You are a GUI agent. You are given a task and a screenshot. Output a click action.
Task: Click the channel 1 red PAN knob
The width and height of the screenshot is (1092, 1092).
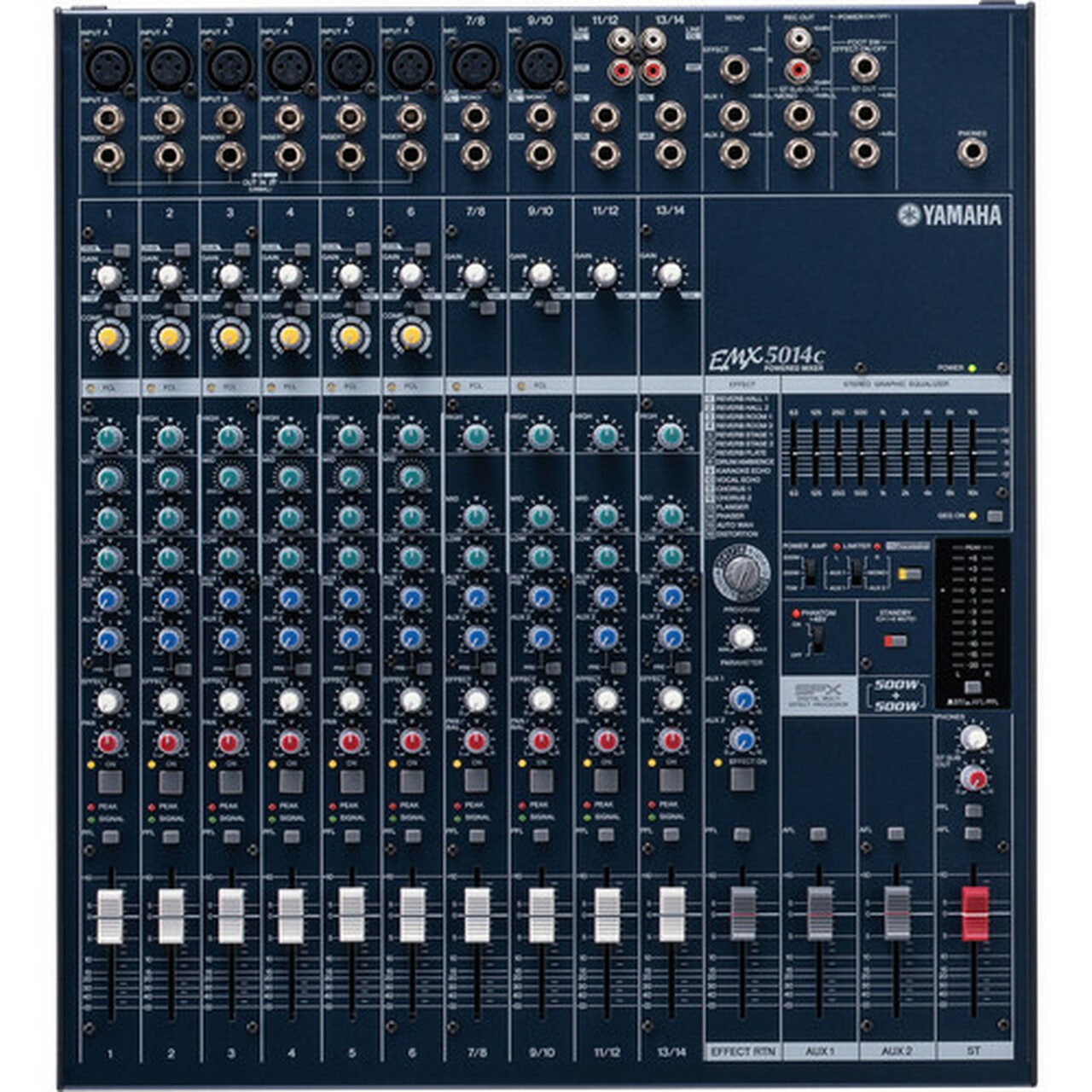coord(107,742)
